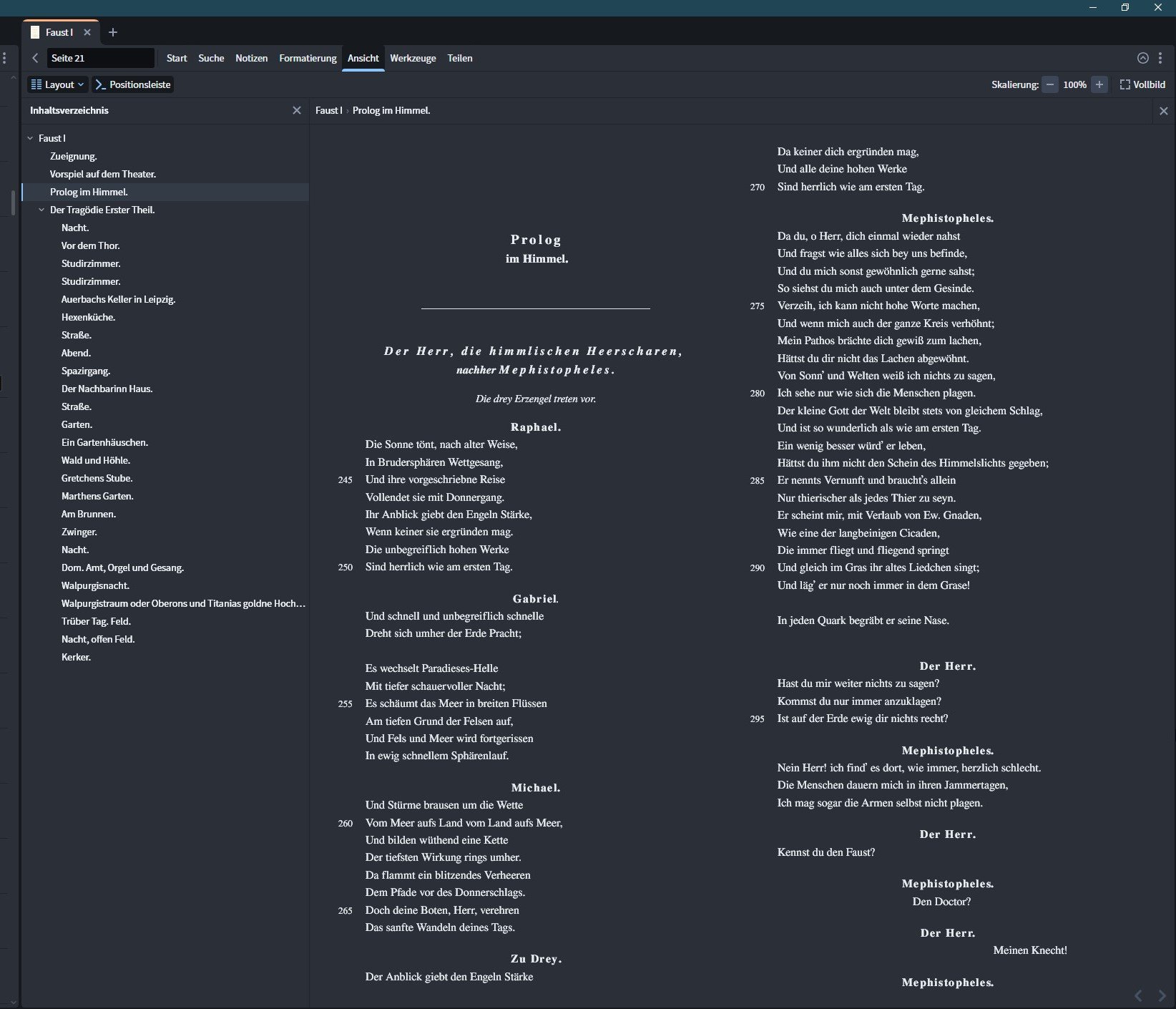This screenshot has height=1009, width=1176.
Task: Collapse the Faust I tree node
Action: click(x=30, y=138)
